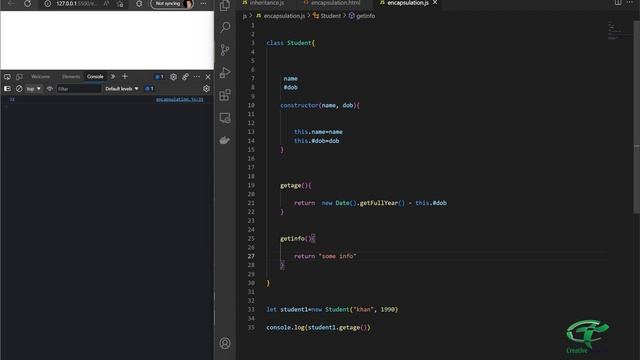Switch to the inheritance.js tab
The image size is (640, 360).
pos(263,3)
